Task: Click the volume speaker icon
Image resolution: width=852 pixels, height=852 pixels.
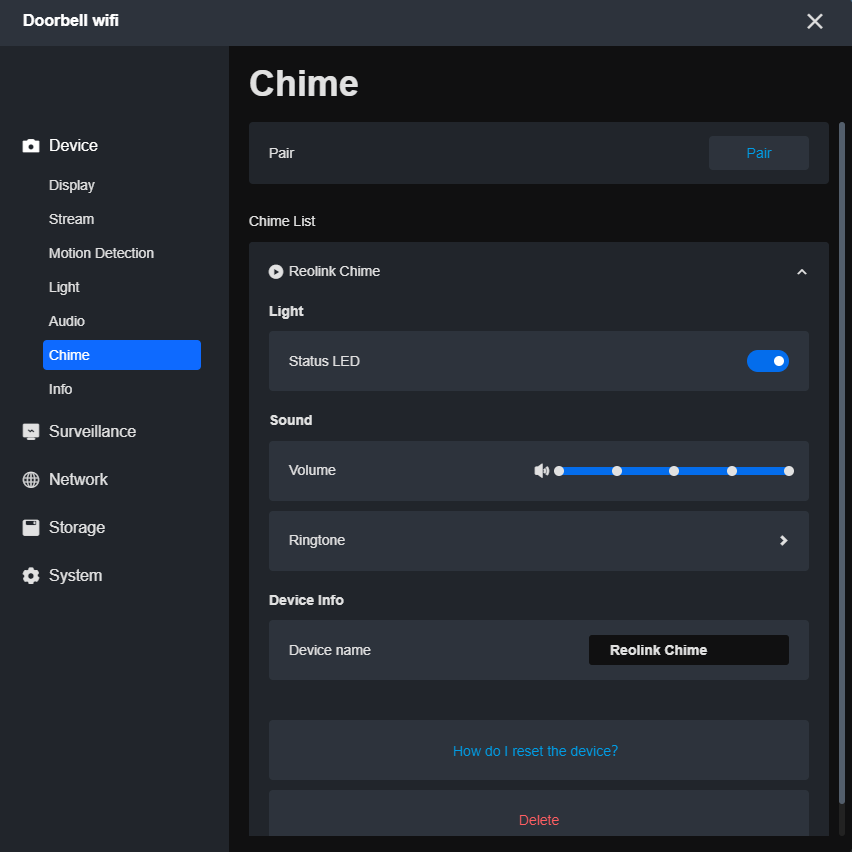Action: (x=542, y=471)
